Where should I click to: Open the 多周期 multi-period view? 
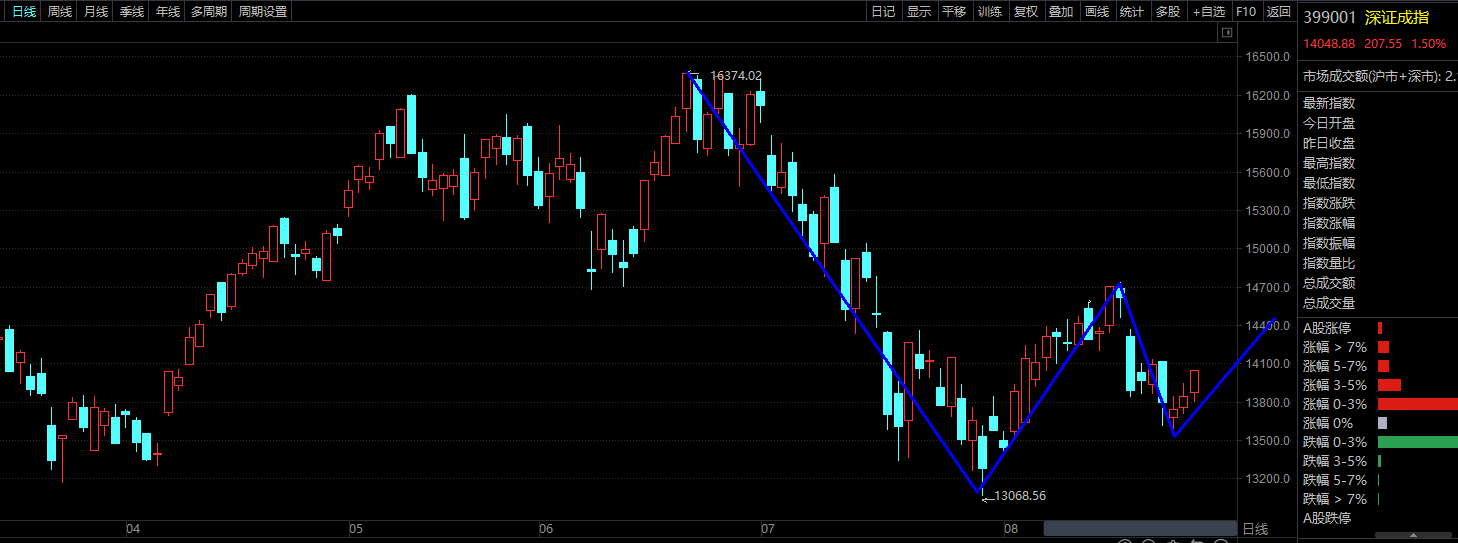point(209,12)
